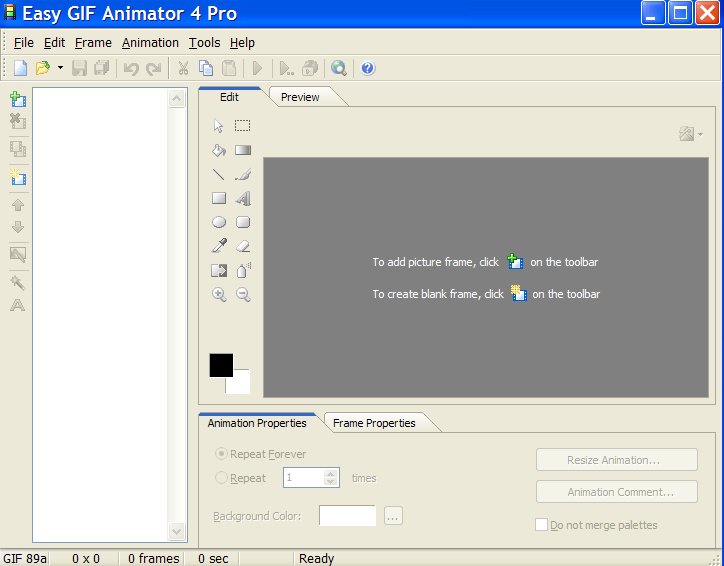Select the Paintbrush tool
This screenshot has height=566, width=724.
(243, 175)
